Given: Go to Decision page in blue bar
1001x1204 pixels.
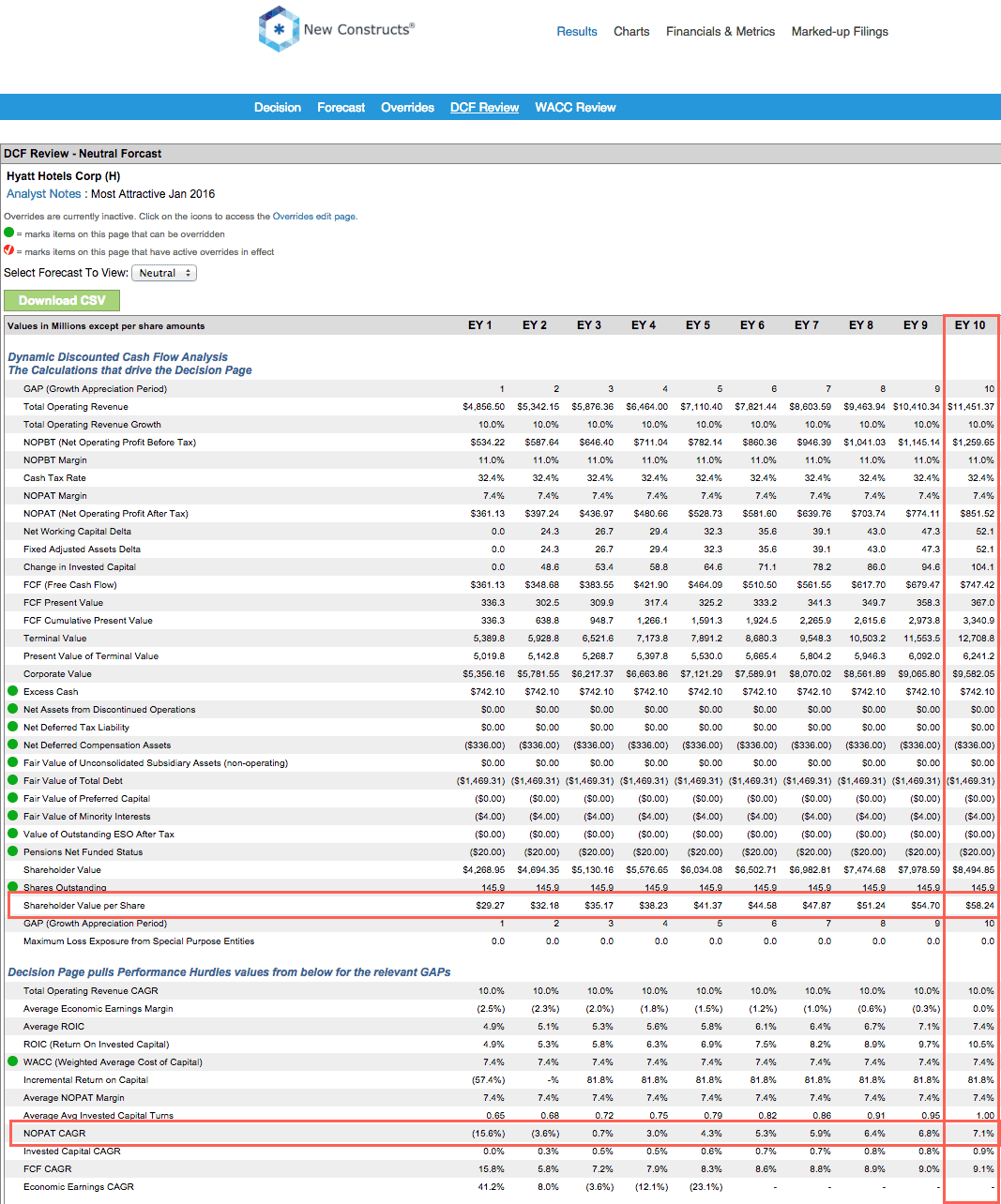Looking at the screenshot, I should point(278,107).
